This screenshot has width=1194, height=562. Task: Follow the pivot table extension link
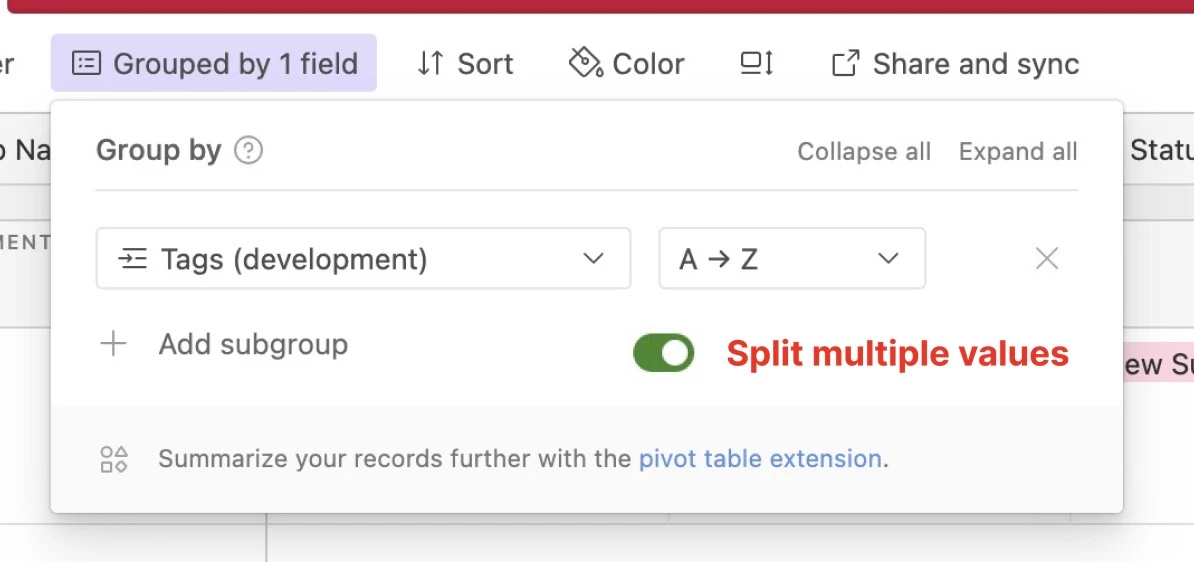click(x=760, y=458)
